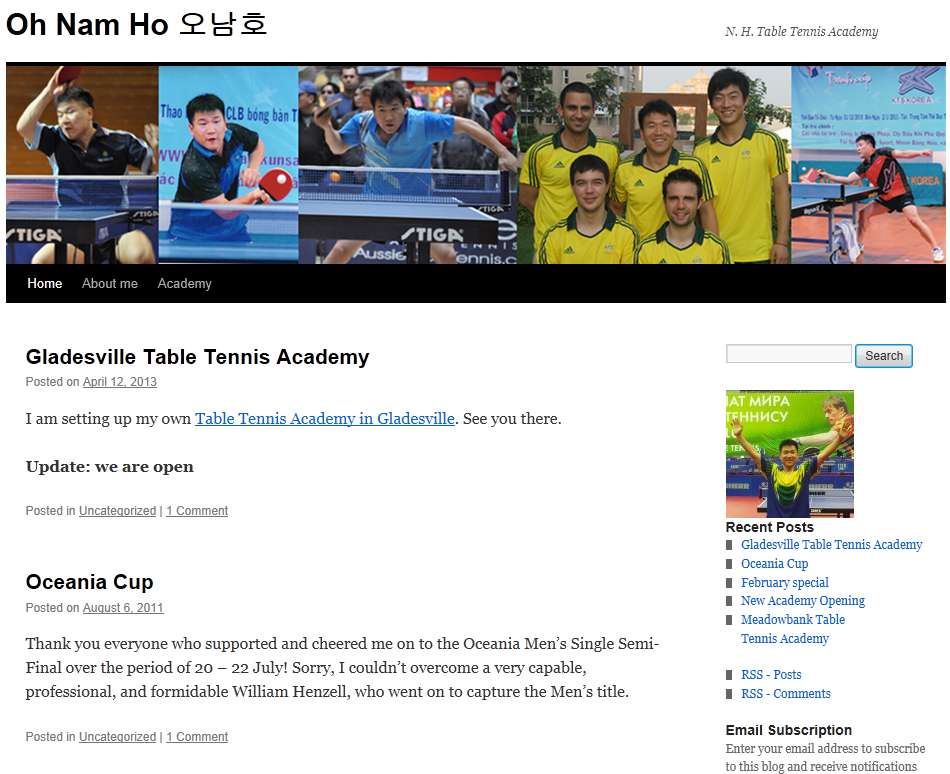Open the About me page
The height and width of the screenshot is (774, 950).
point(110,283)
